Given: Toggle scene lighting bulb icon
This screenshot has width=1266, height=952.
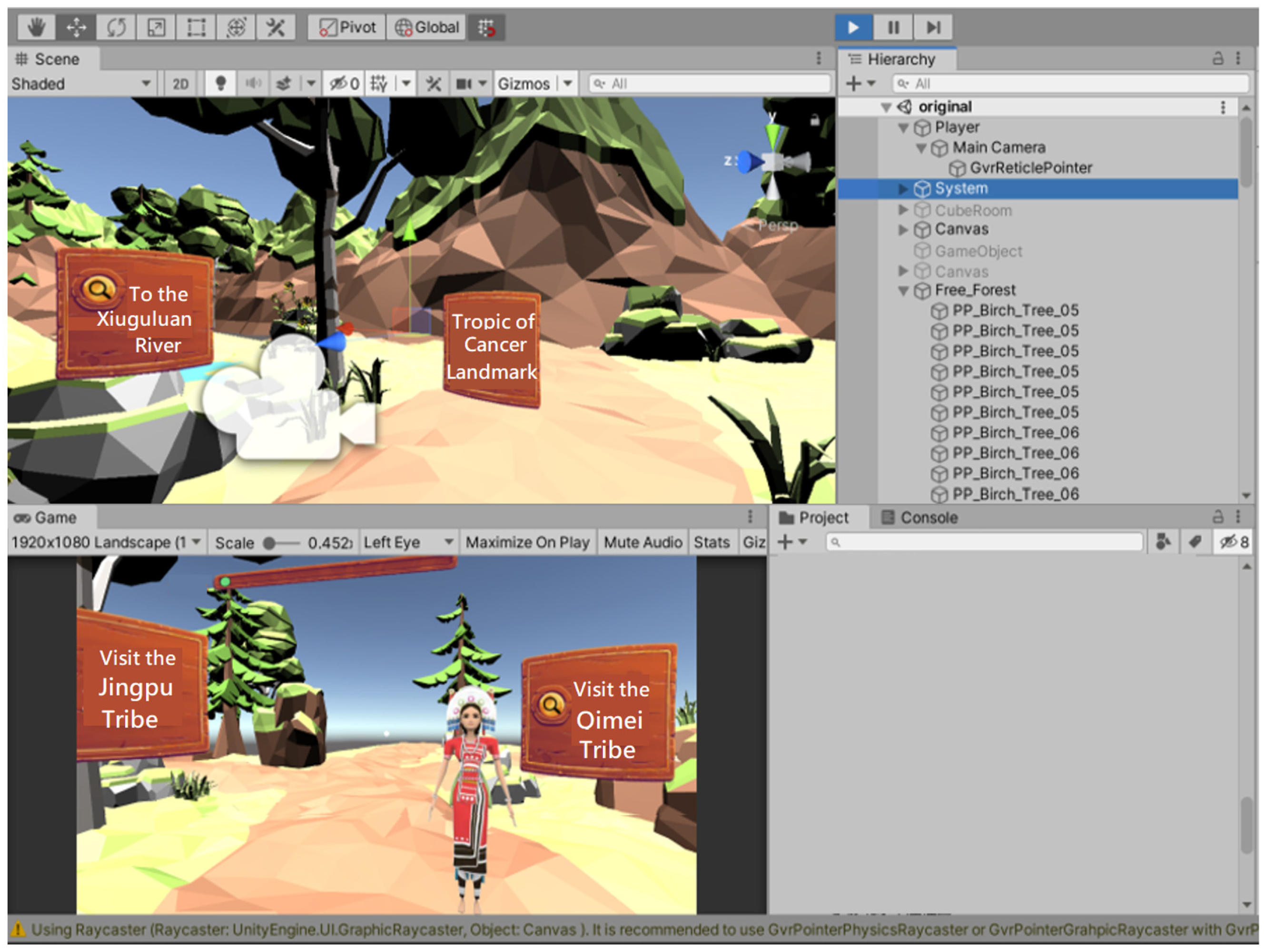Looking at the screenshot, I should pyautogui.click(x=220, y=84).
